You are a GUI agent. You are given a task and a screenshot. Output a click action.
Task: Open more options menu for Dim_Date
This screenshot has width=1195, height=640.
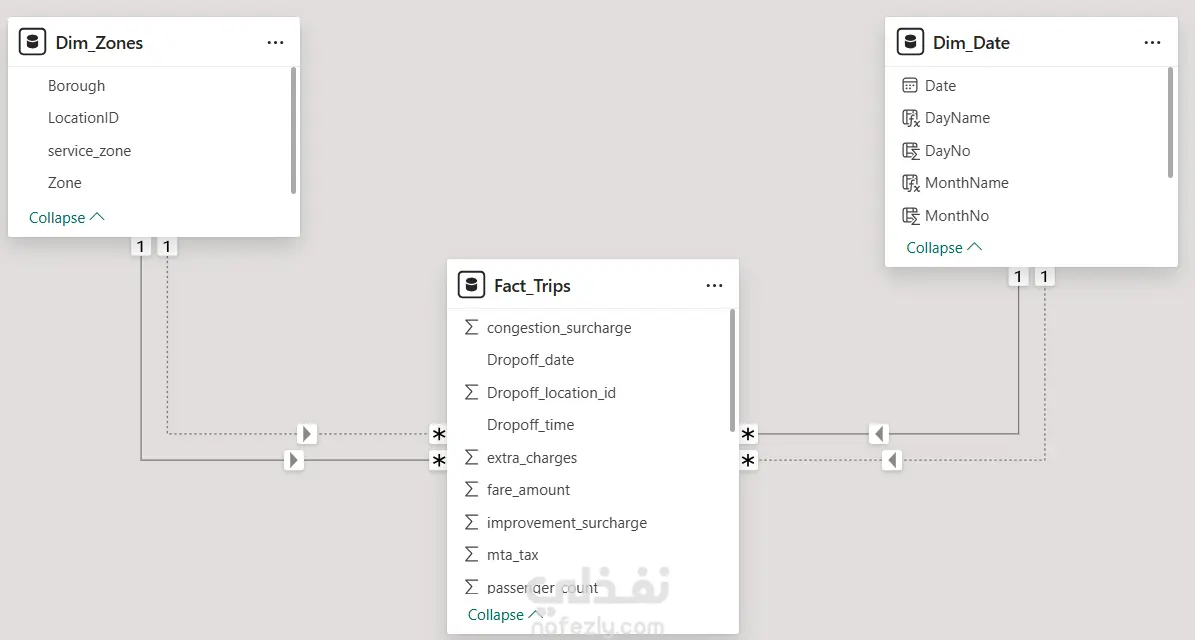click(1153, 43)
